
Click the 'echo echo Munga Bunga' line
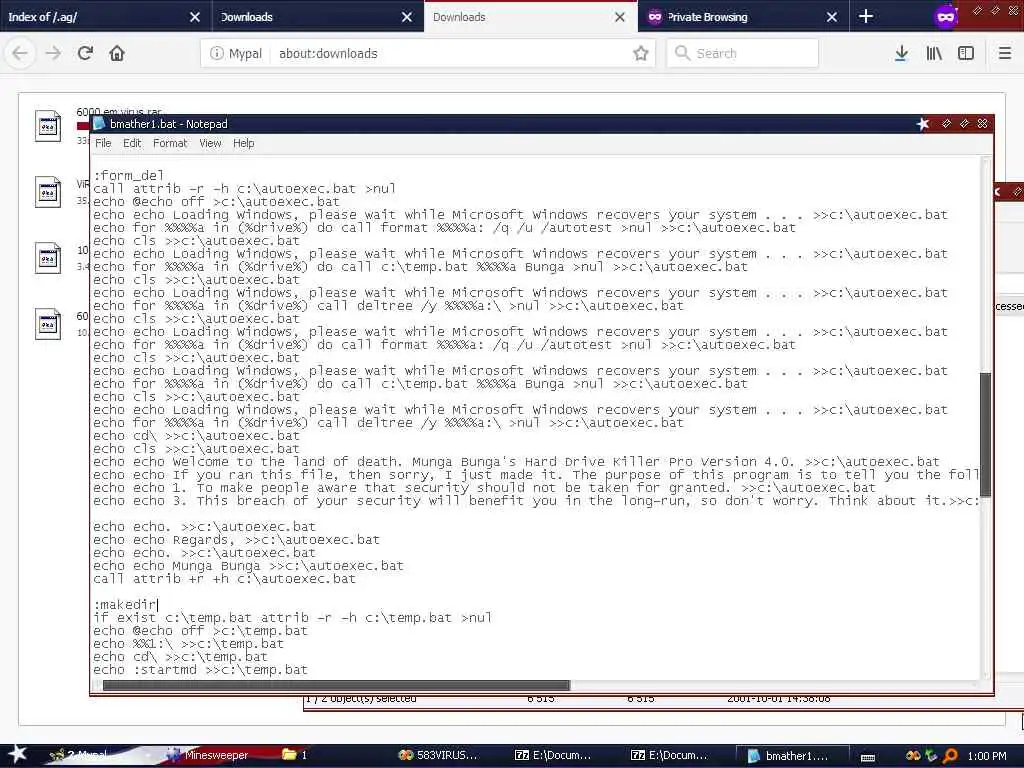248,566
